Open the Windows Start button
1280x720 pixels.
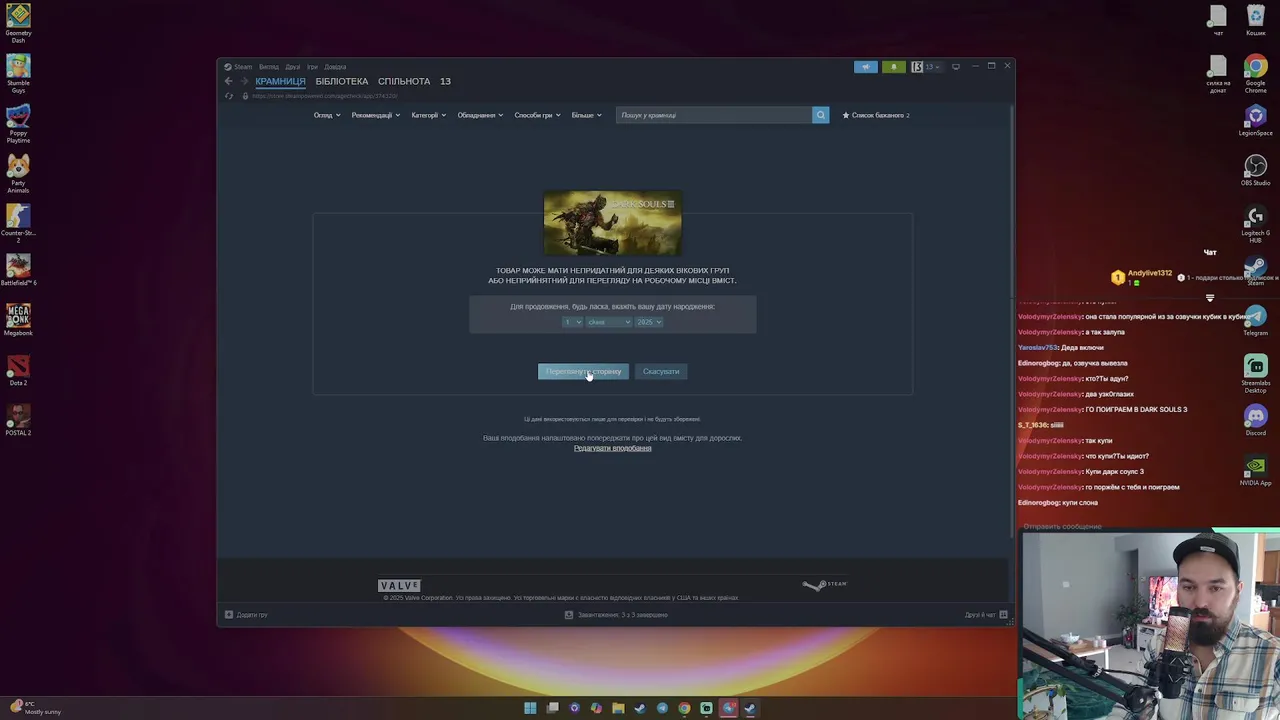click(x=530, y=708)
